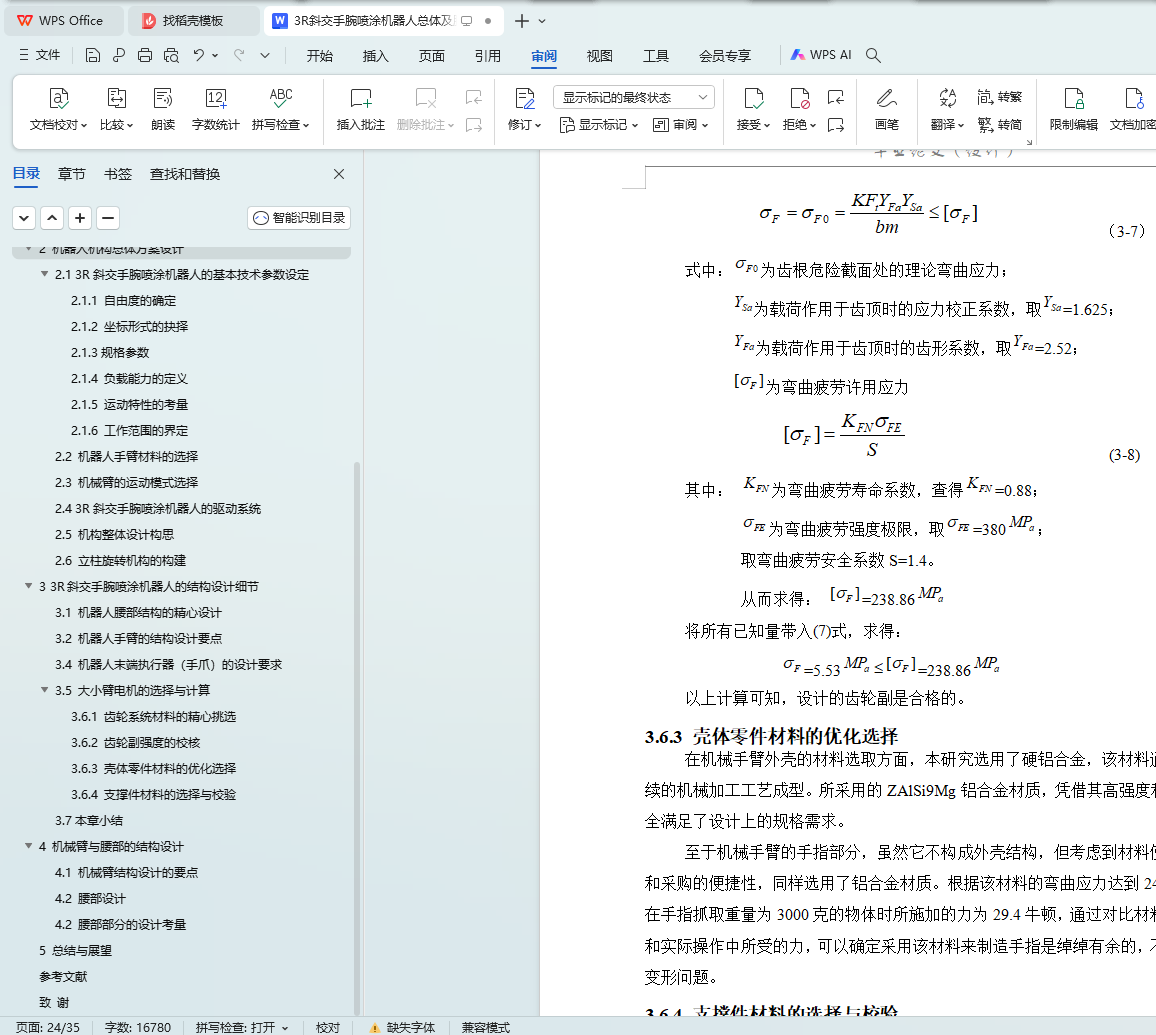
Task: Select the 书签 navigation pane tab
Action: point(117,174)
